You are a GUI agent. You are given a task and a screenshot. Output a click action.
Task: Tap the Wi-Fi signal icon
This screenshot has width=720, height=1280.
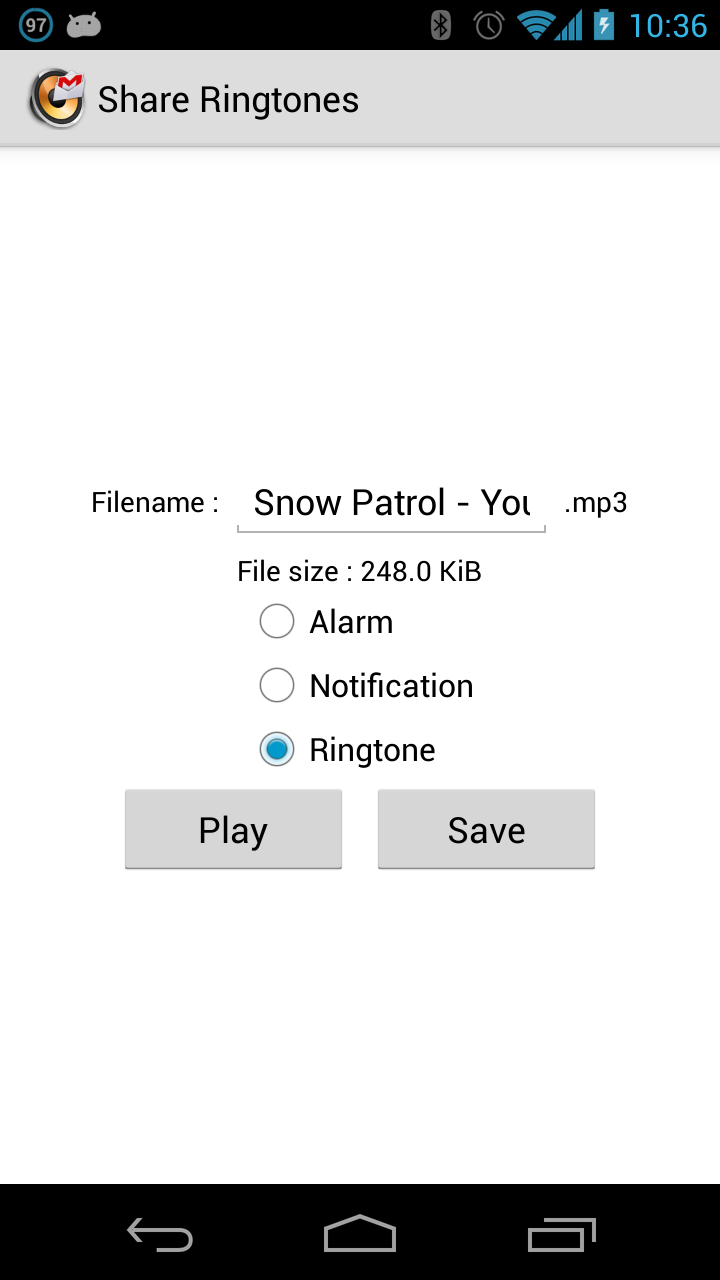click(536, 25)
